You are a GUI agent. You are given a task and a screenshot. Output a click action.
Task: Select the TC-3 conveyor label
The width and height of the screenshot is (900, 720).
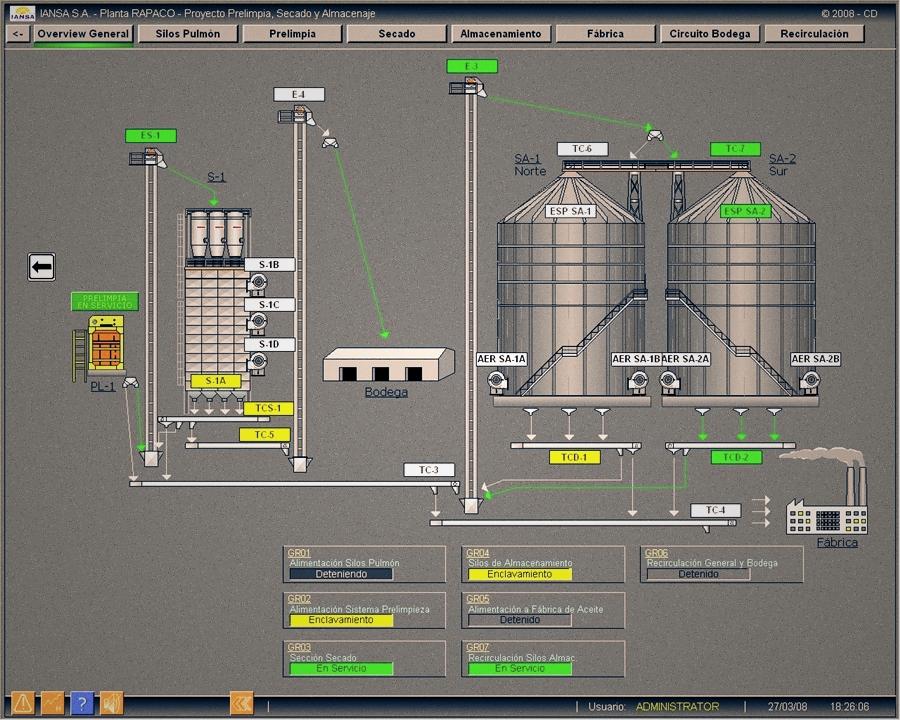[429, 469]
